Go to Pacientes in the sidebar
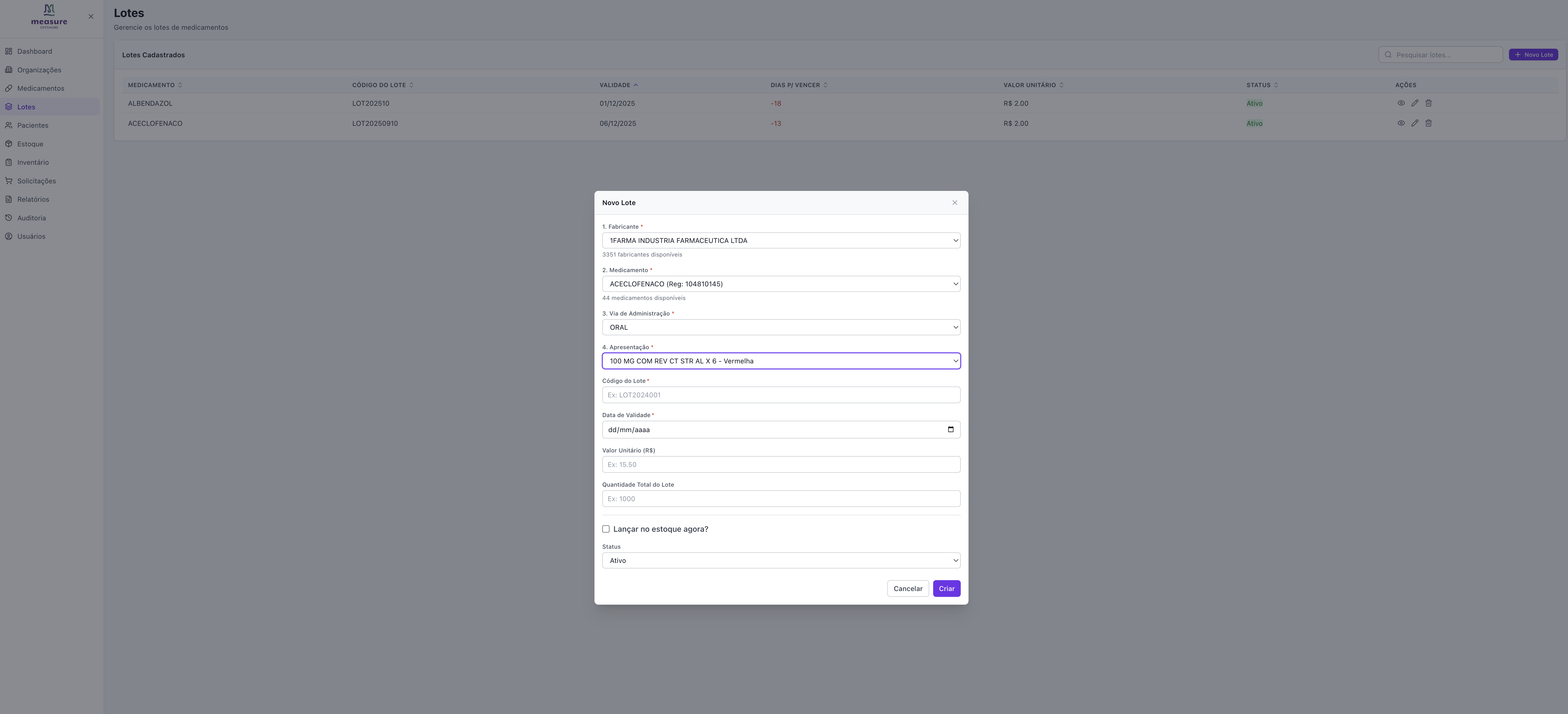Screen dimensions: 1568x714 coord(32,125)
